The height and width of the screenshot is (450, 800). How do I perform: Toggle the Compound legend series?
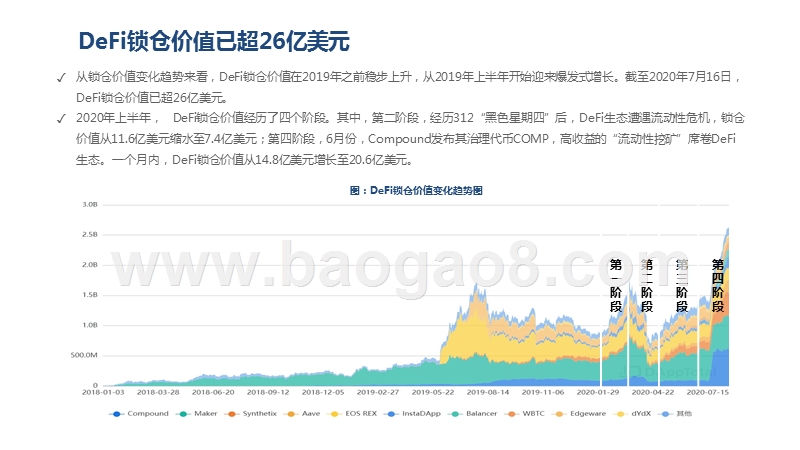(139, 414)
